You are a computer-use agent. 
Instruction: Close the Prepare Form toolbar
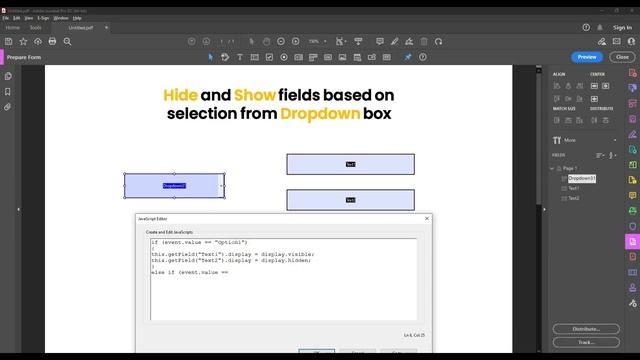(622, 57)
